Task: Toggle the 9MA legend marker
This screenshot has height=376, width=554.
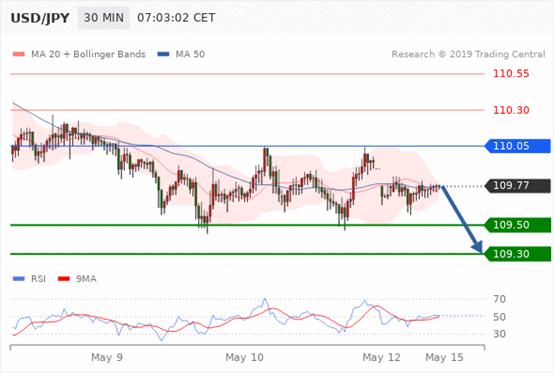Action: [x=64, y=279]
